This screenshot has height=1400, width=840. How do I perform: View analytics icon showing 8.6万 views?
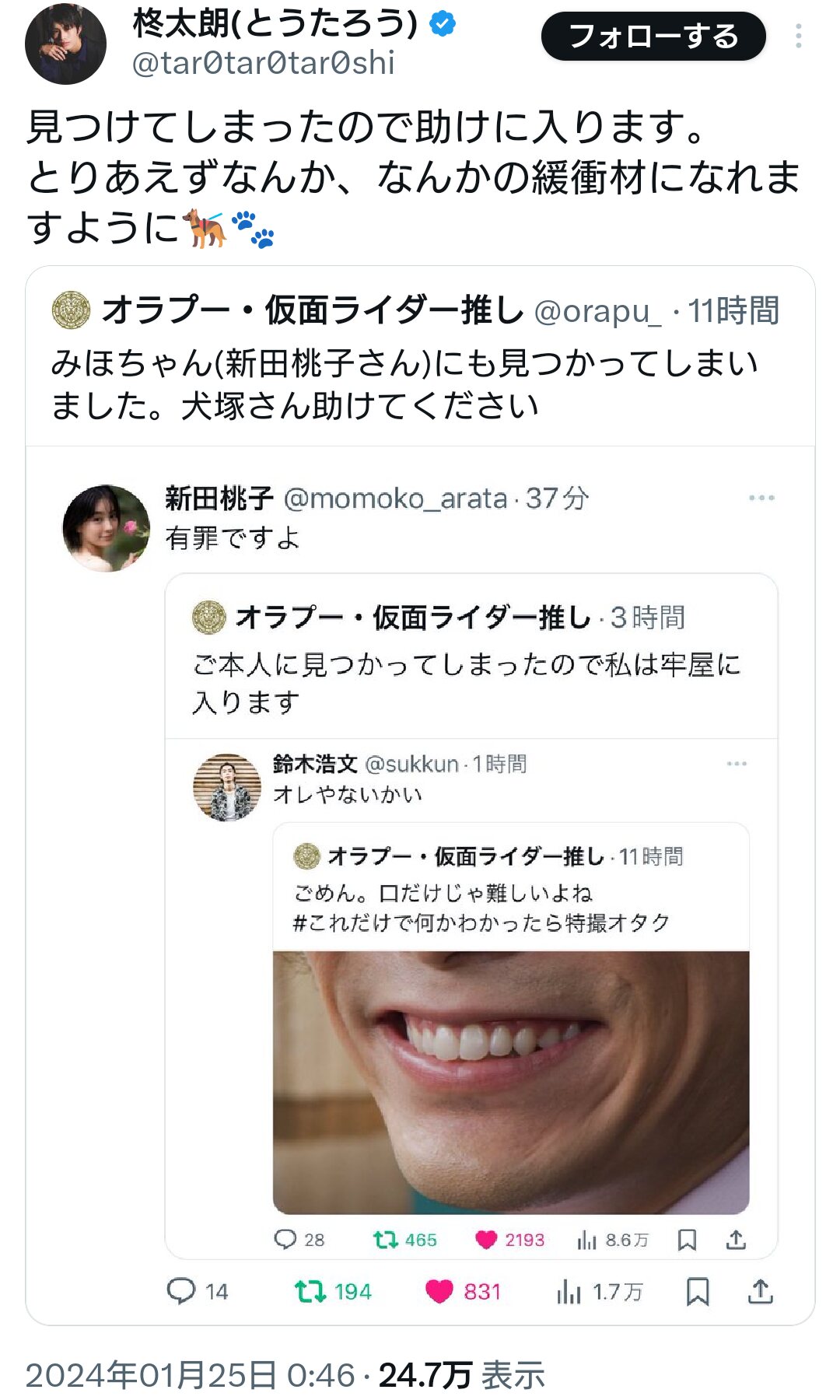pyautogui.click(x=586, y=1240)
